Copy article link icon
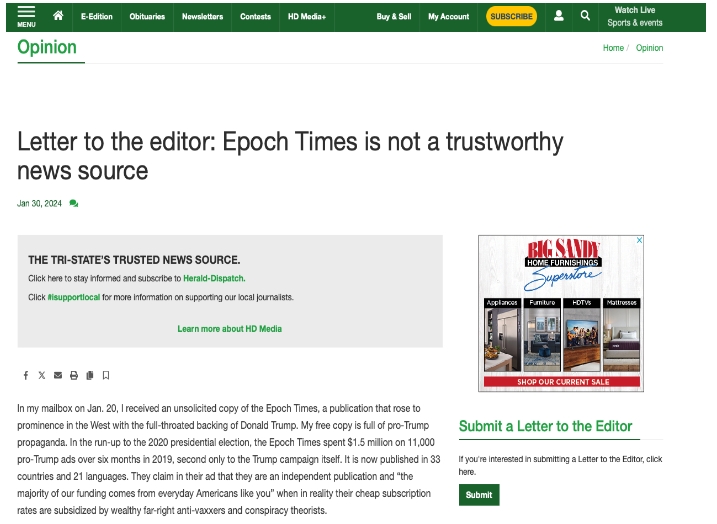This screenshot has height=524, width=717. tap(90, 375)
